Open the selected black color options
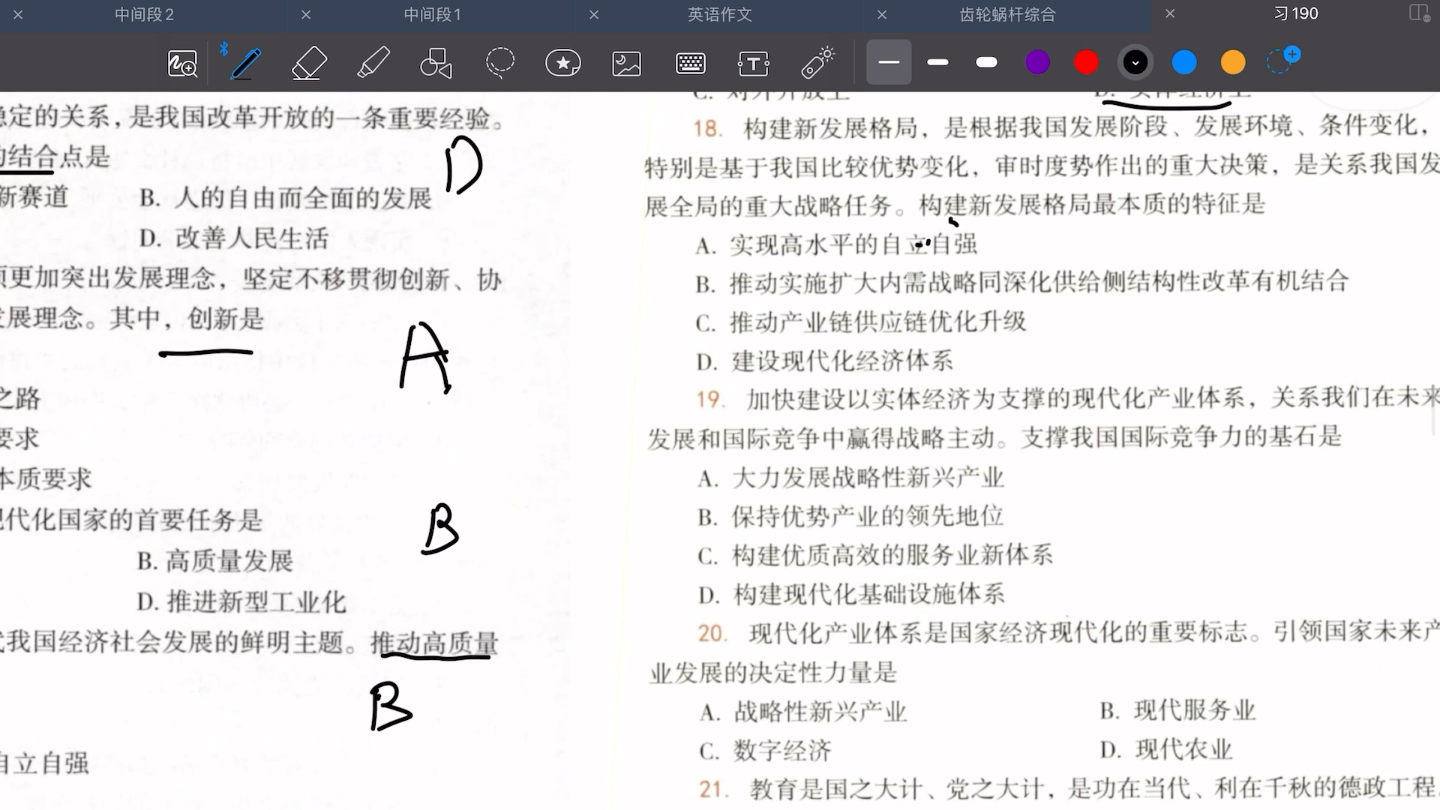This screenshot has height=810, width=1440. point(1135,62)
